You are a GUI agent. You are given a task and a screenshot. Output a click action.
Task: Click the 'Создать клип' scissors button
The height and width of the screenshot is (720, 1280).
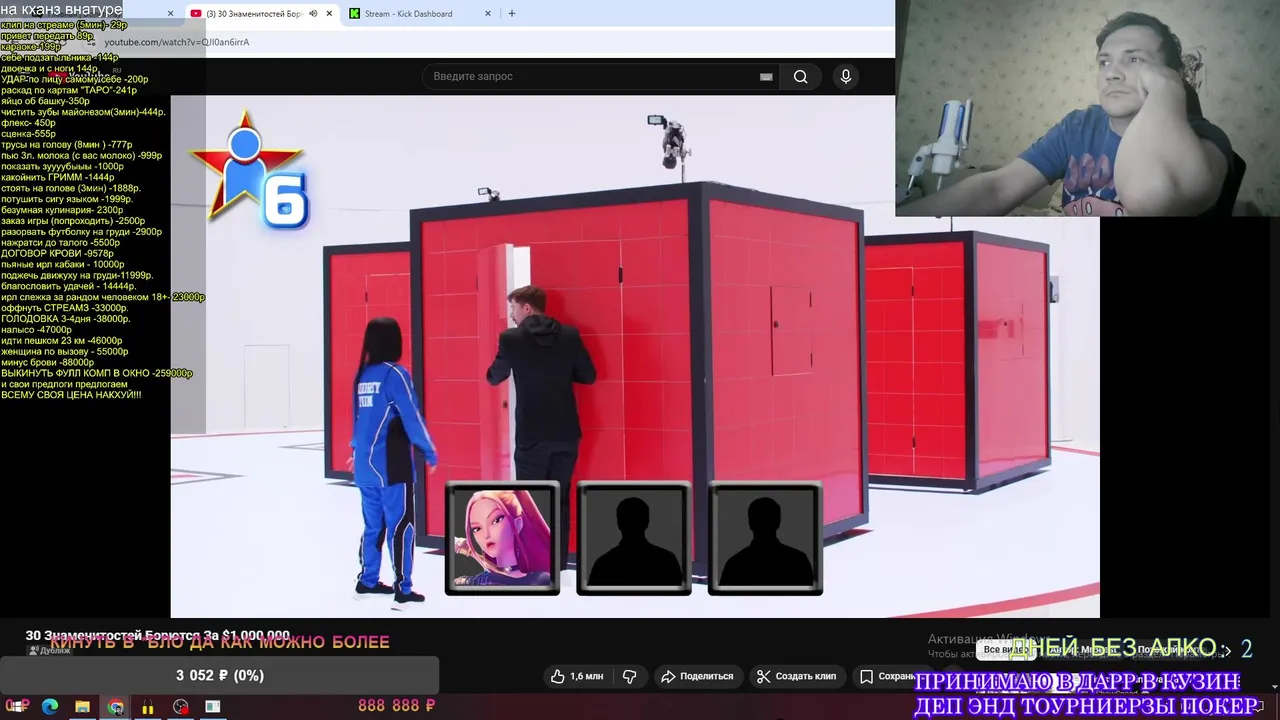(x=796, y=676)
